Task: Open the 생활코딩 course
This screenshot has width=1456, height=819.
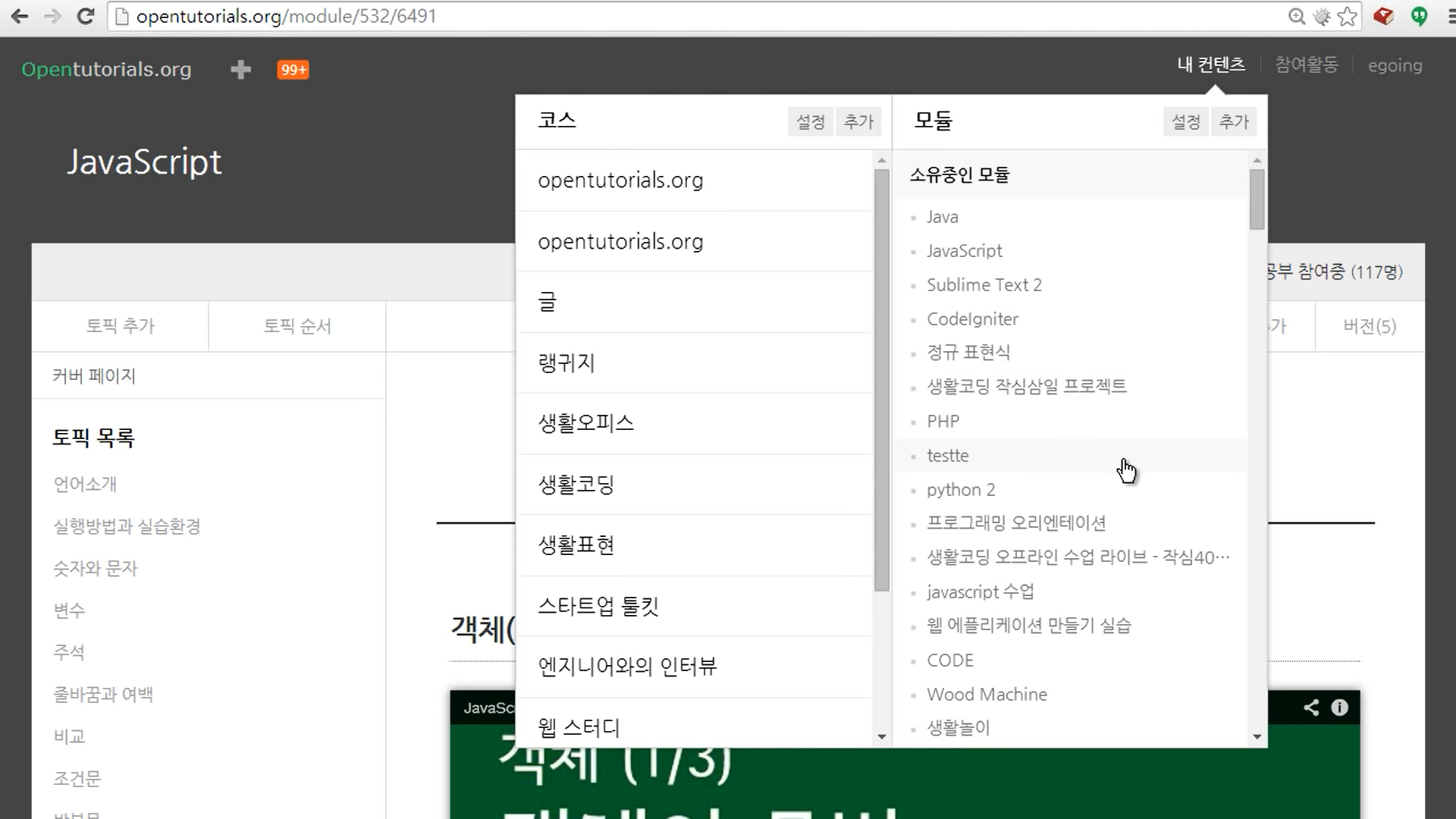Action: pyautogui.click(x=576, y=485)
